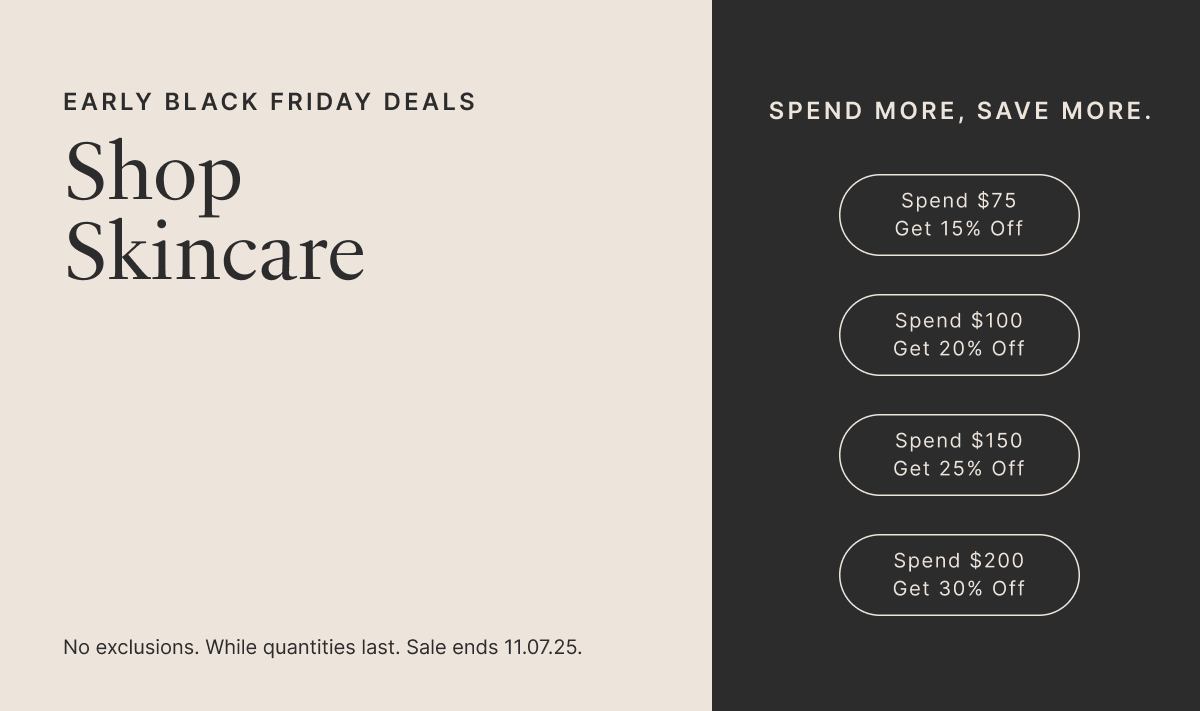Viewport: 1200px width, 711px height.
Task: Click the $75 amount in the first offer
Action: click(x=997, y=201)
